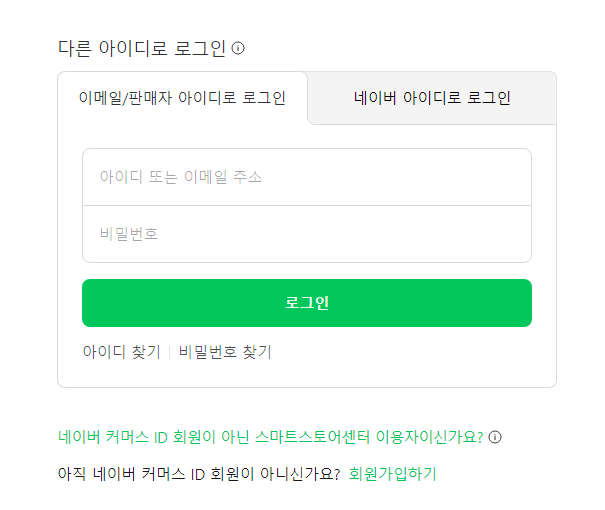Viewport: 605px width, 510px height.
Task: Follow the 비밀번호 찾기 link
Action: pos(225,352)
